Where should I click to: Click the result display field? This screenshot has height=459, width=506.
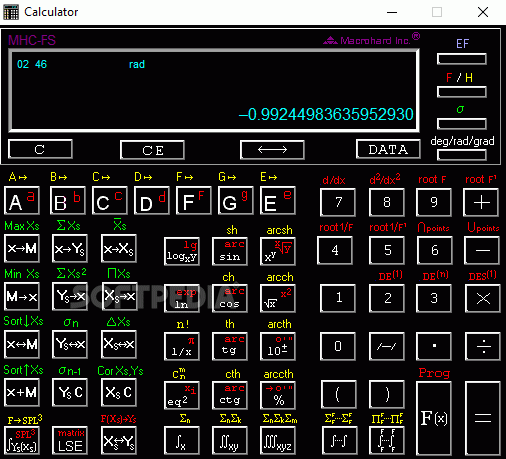pos(214,90)
